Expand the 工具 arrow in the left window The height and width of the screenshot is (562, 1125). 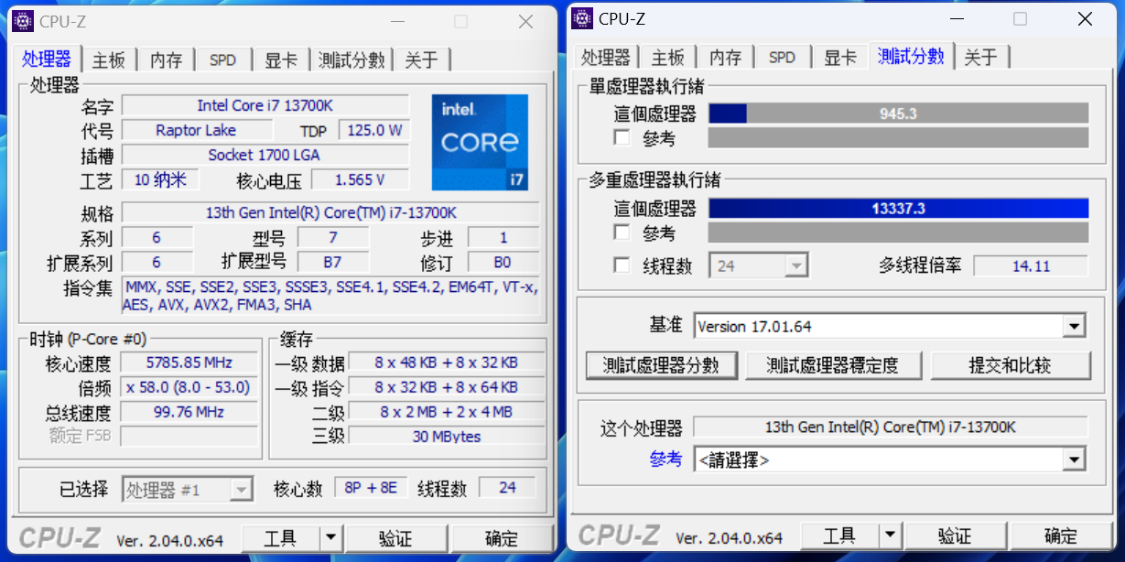331,537
